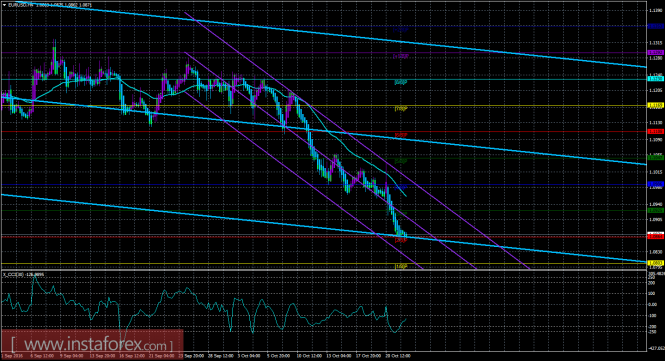This screenshot has height=361, width=665.
Task: Select the teal moving average line end
Action: click(405, 196)
